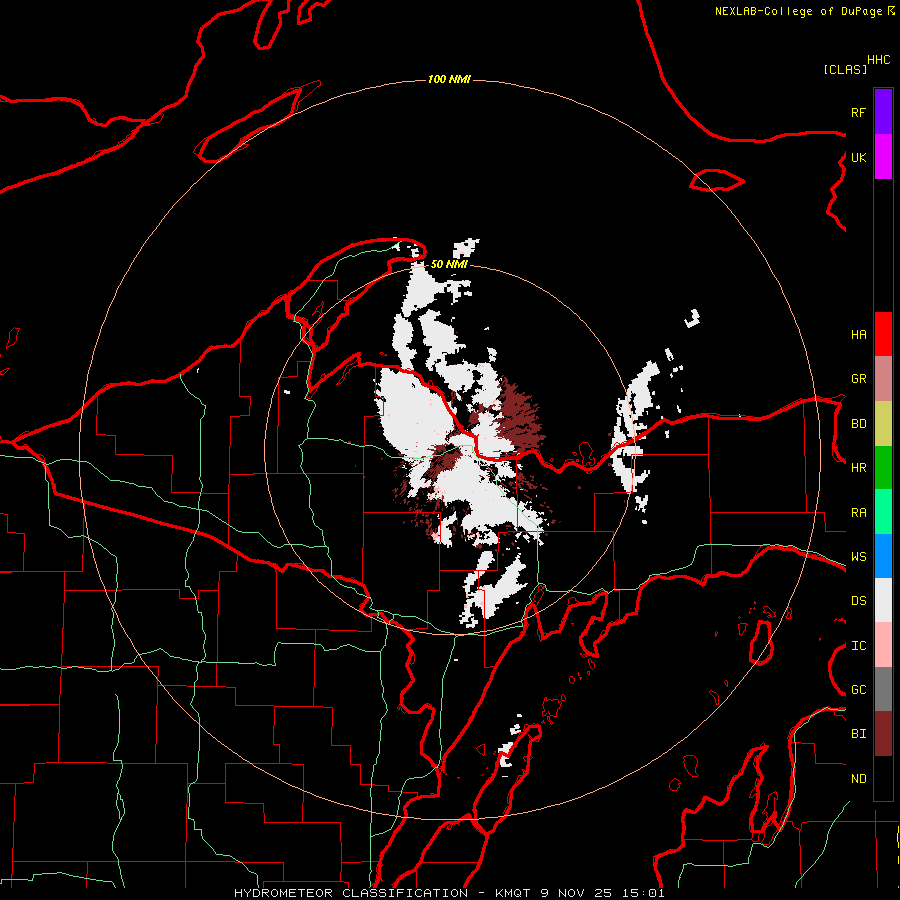This screenshot has height=900, width=900.
Task: Click the KMQT radar site identifier
Action: [x=513, y=893]
